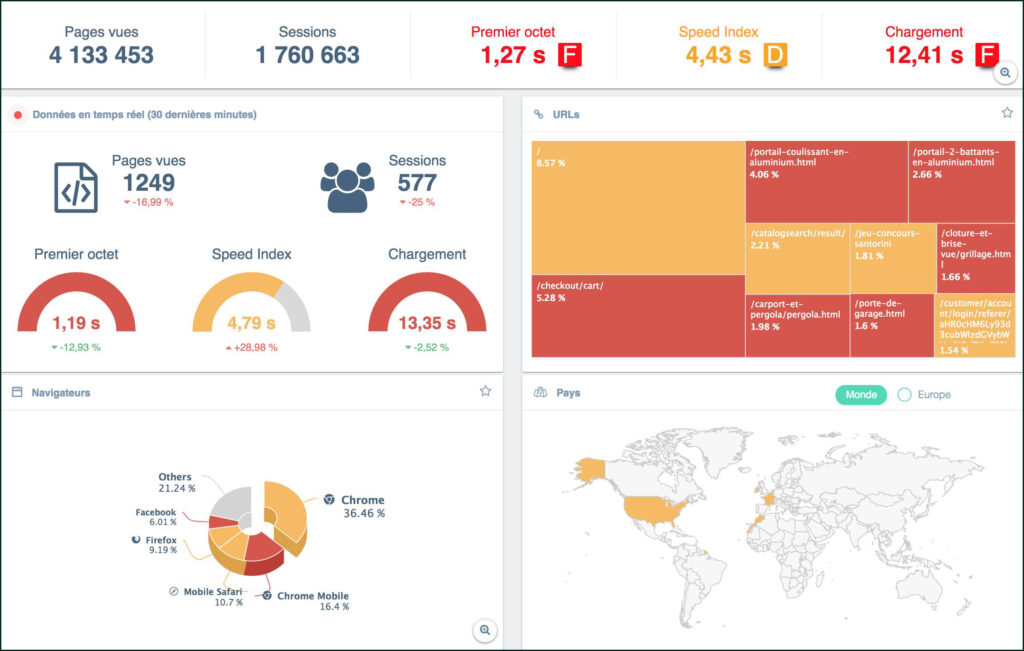Favorite the URLs panel with star icon
Image resolution: width=1024 pixels, height=651 pixels.
(x=1007, y=113)
